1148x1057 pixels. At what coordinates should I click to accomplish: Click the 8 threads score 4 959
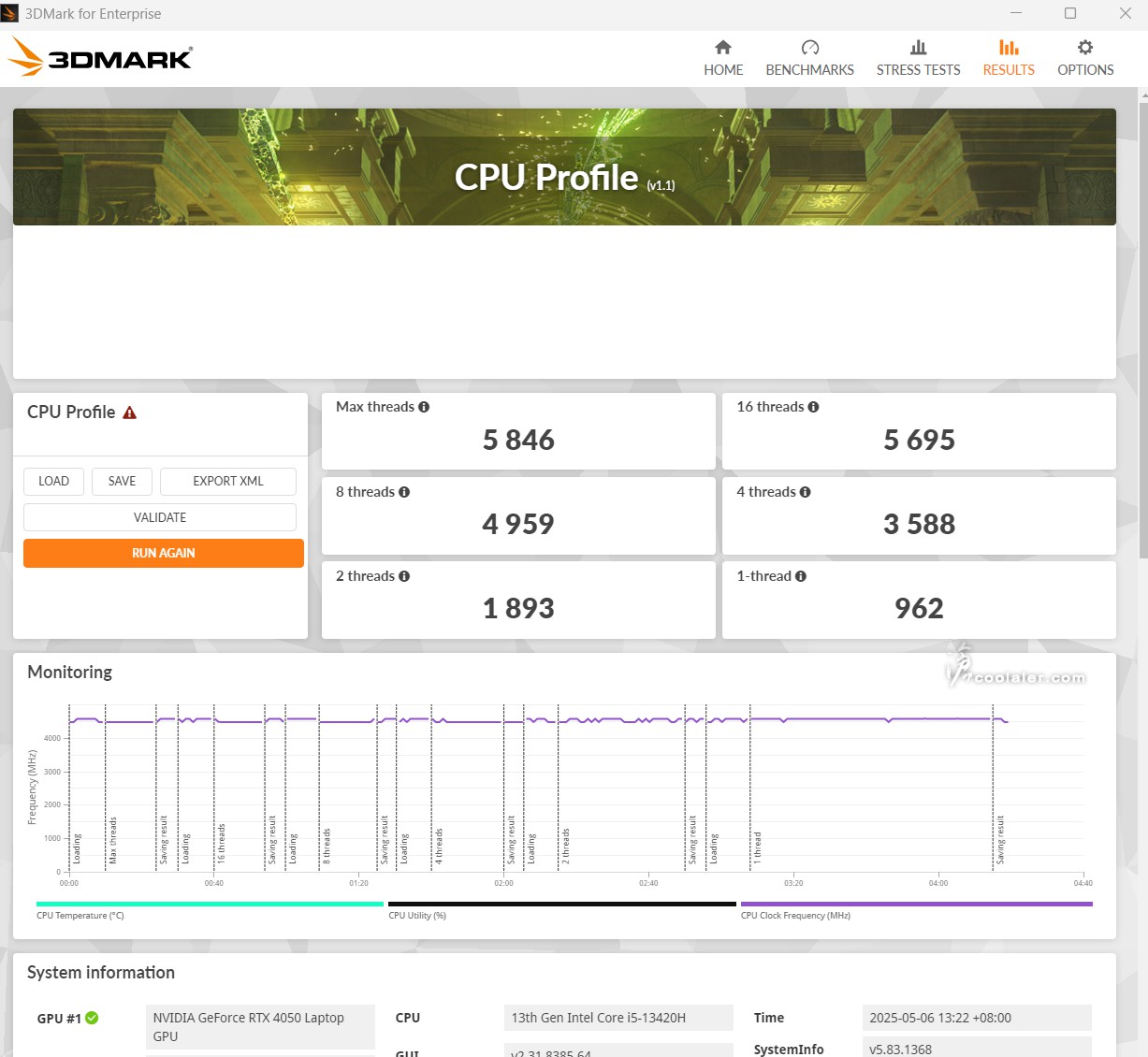pos(518,524)
